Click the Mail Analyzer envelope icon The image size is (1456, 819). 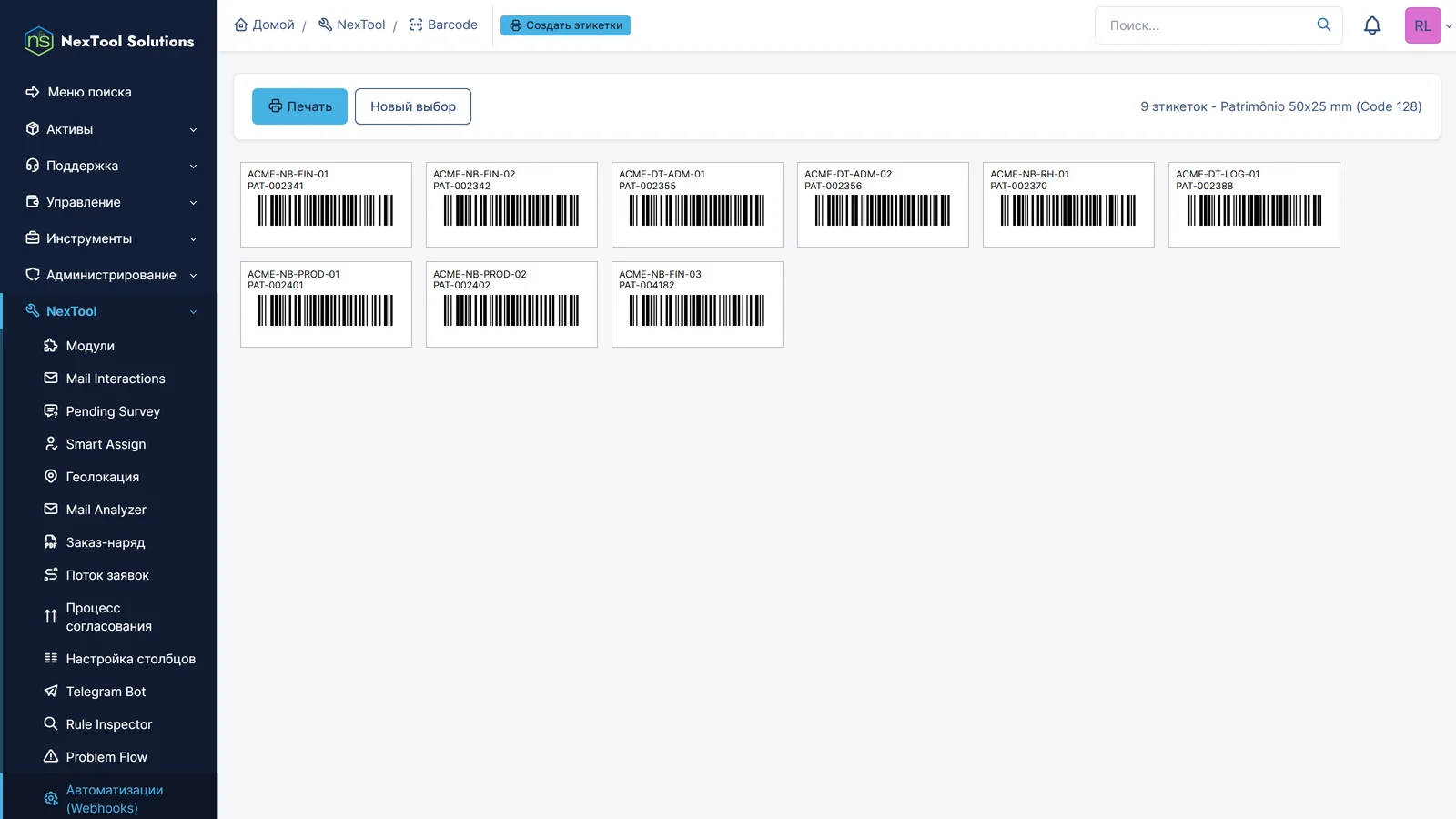click(x=51, y=510)
